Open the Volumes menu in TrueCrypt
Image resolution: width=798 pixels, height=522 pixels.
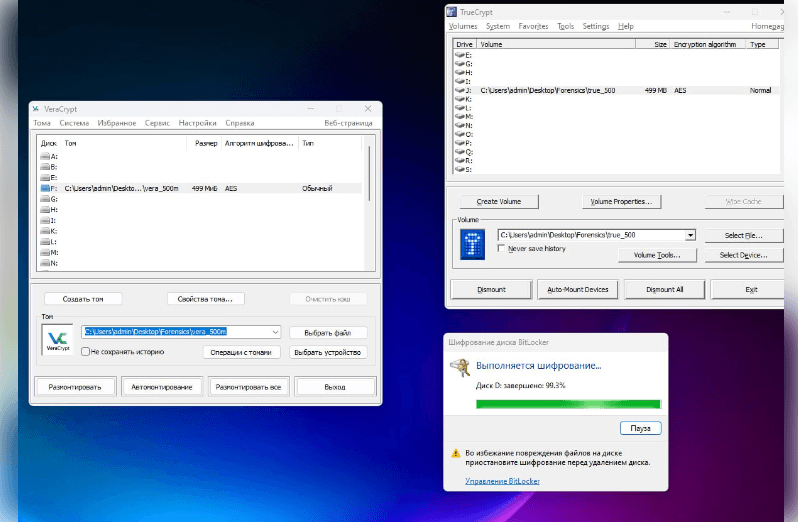pos(463,26)
